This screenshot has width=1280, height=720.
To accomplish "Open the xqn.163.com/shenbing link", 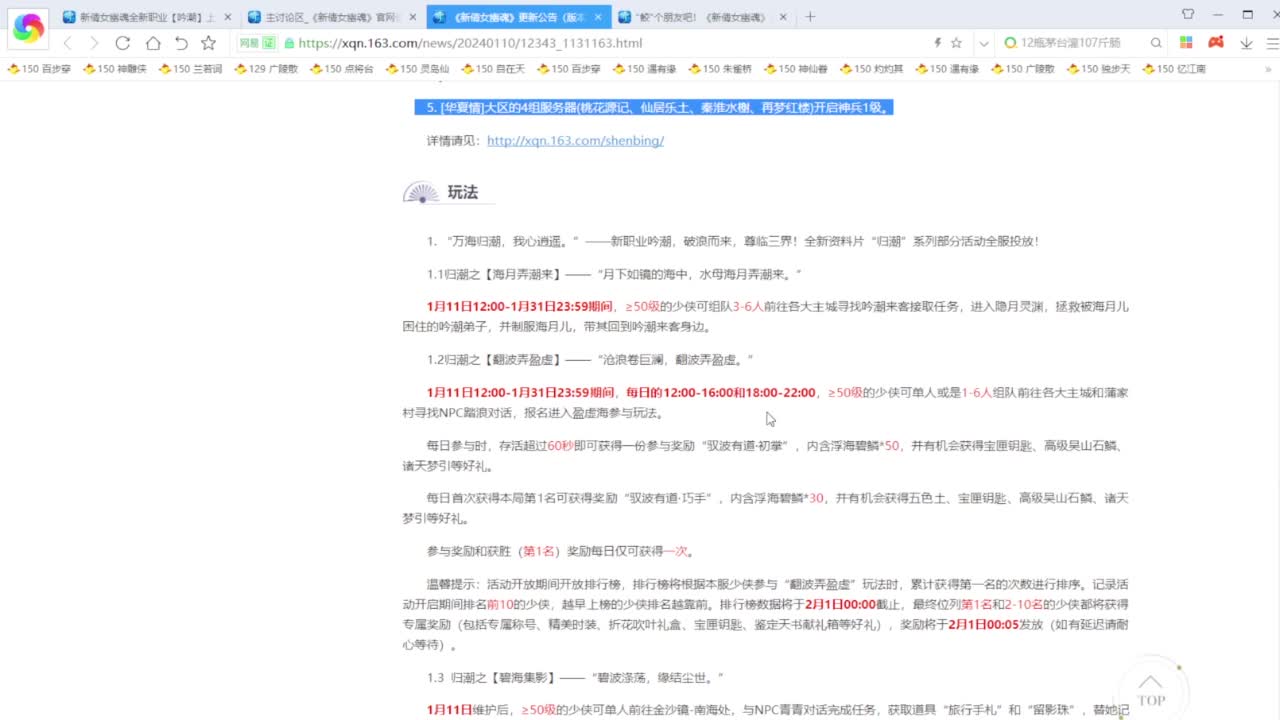I will [574, 140].
